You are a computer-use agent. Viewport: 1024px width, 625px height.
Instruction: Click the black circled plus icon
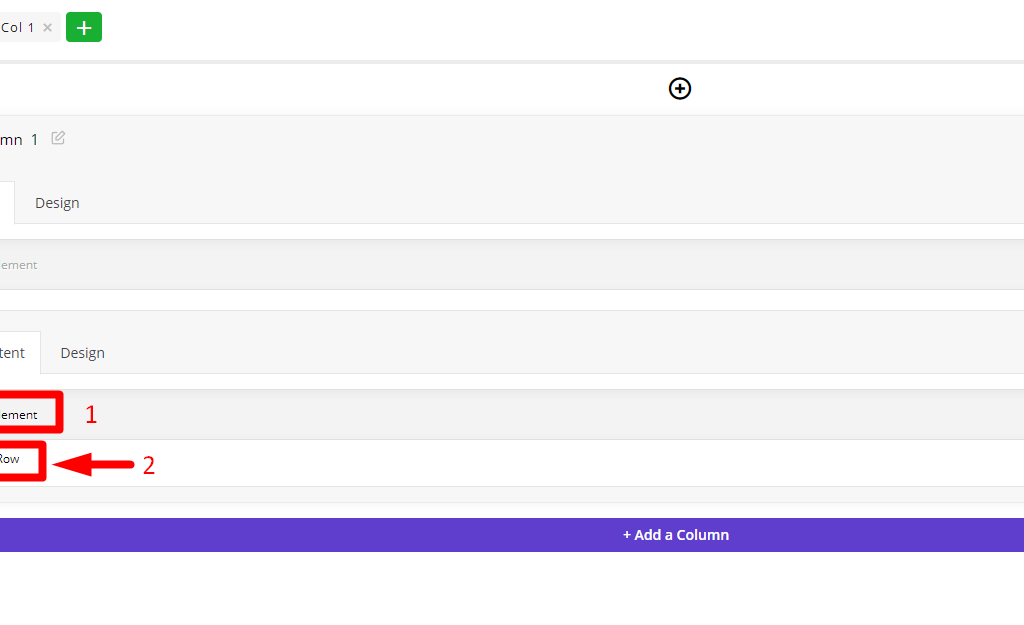680,88
